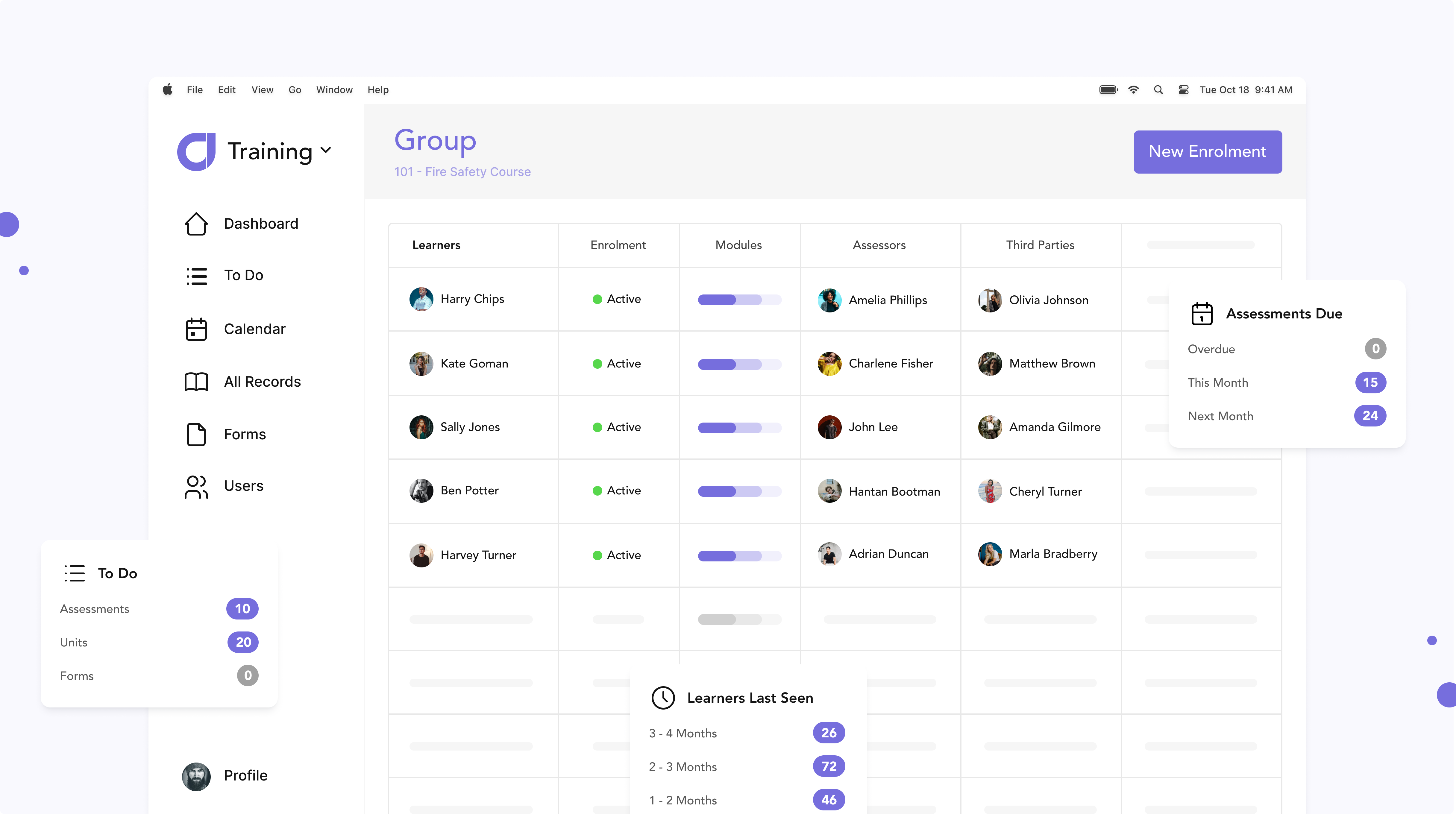
Task: Open the File menu
Action: point(195,90)
